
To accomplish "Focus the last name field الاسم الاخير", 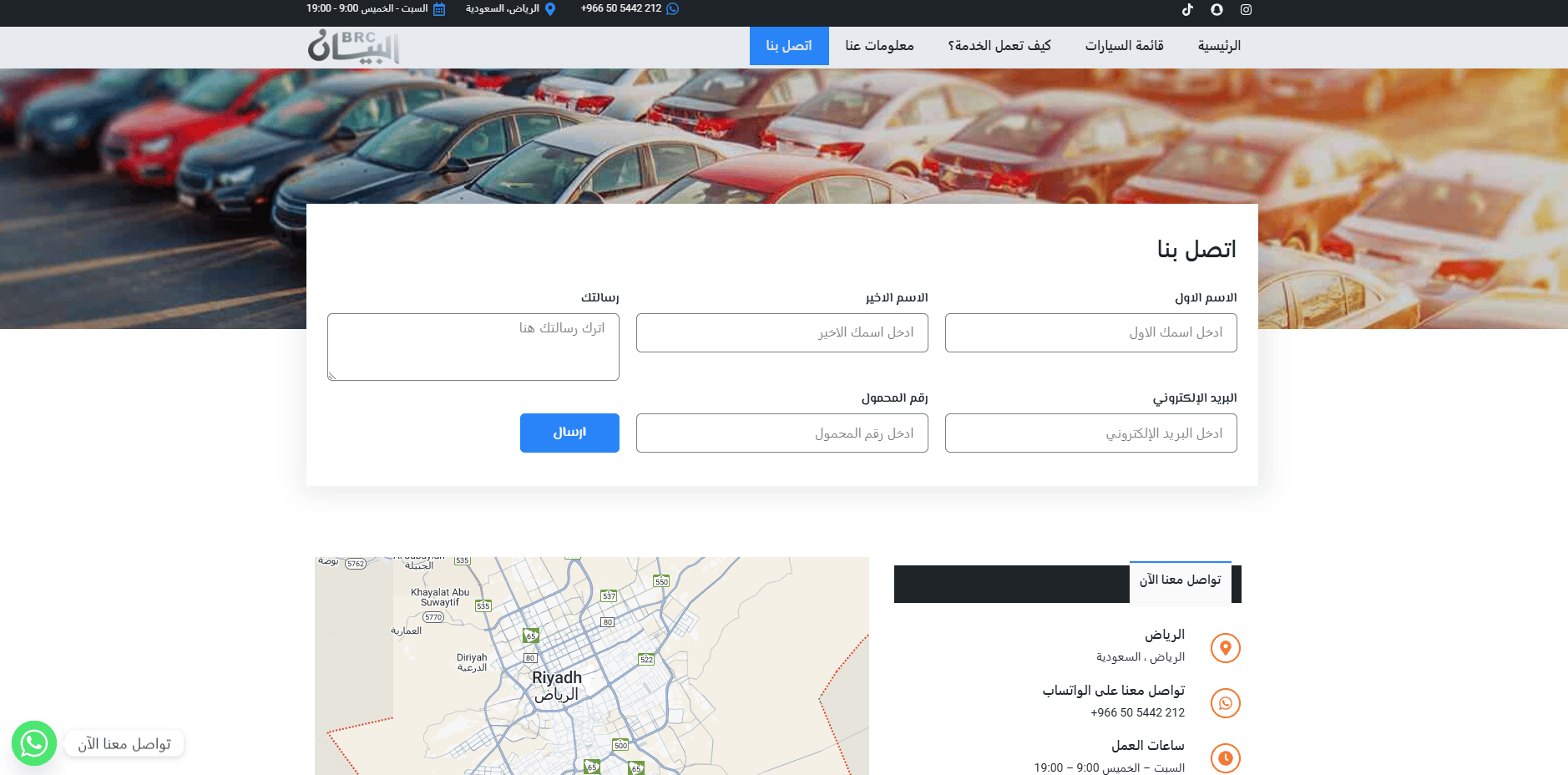I will (x=781, y=332).
